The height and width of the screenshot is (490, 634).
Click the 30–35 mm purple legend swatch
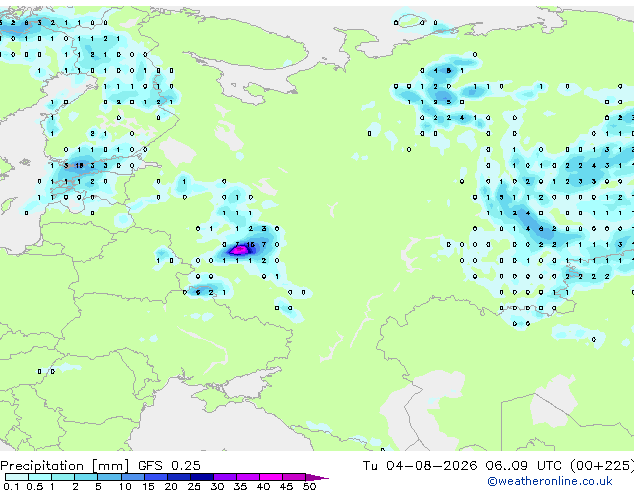point(224,477)
